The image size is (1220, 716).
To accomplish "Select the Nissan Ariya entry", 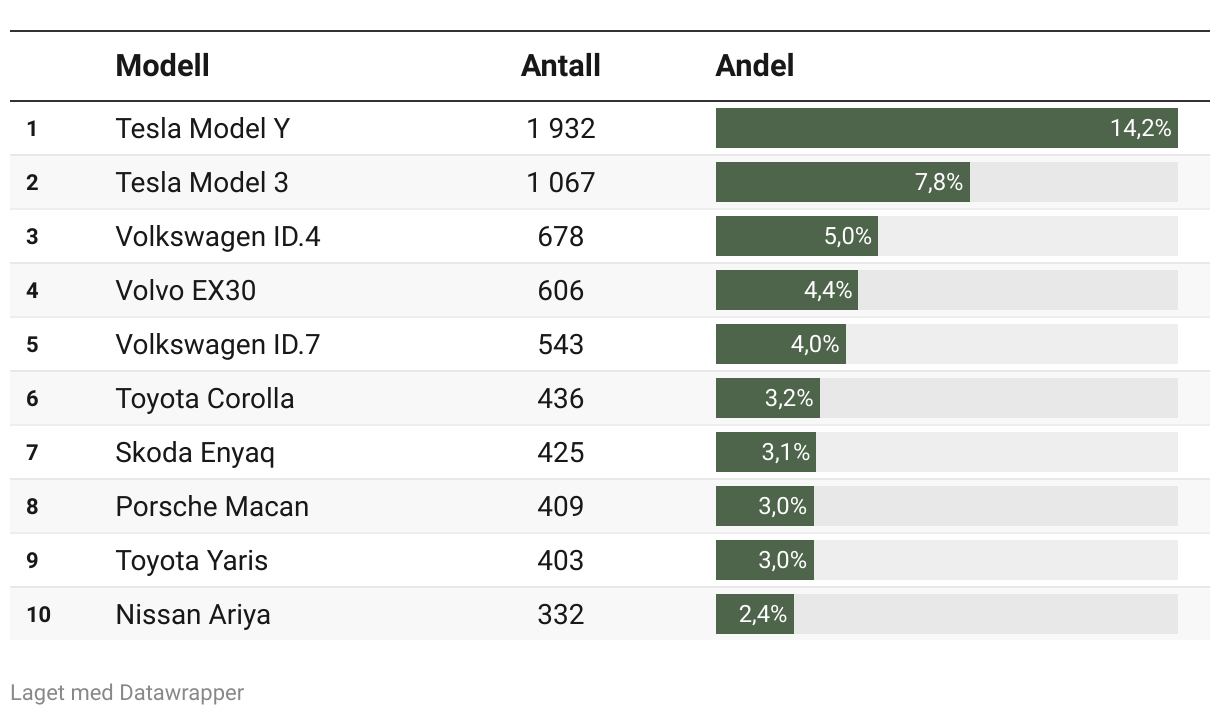I will 193,614.
